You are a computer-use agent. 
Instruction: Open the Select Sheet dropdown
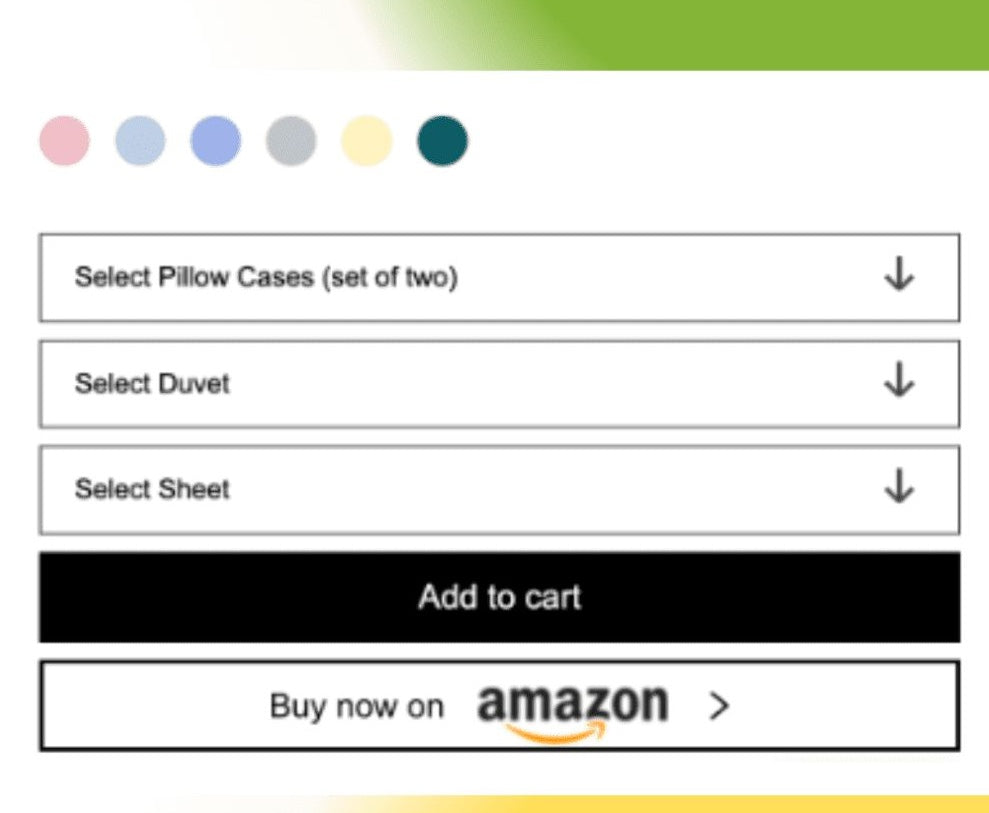(499, 490)
